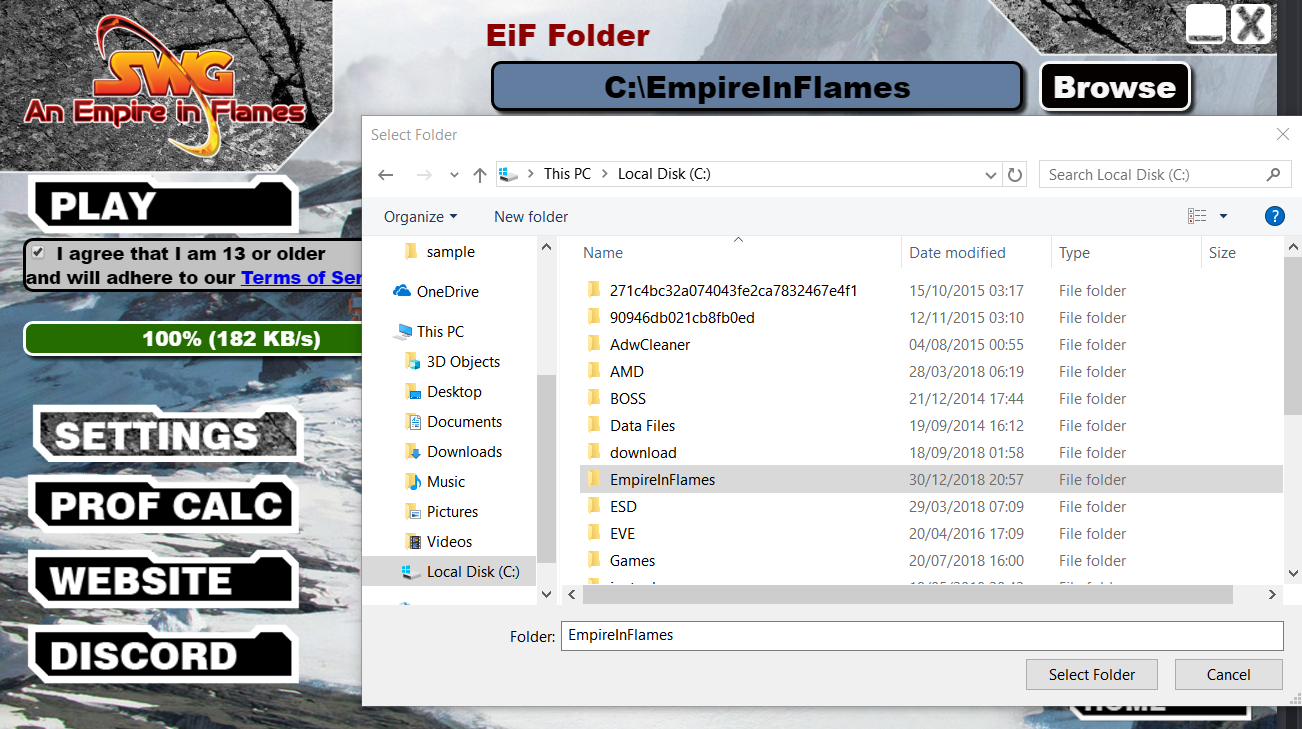Screen dimensions: 1302x729
Task: Select the download folder row
Action: [x=930, y=453]
